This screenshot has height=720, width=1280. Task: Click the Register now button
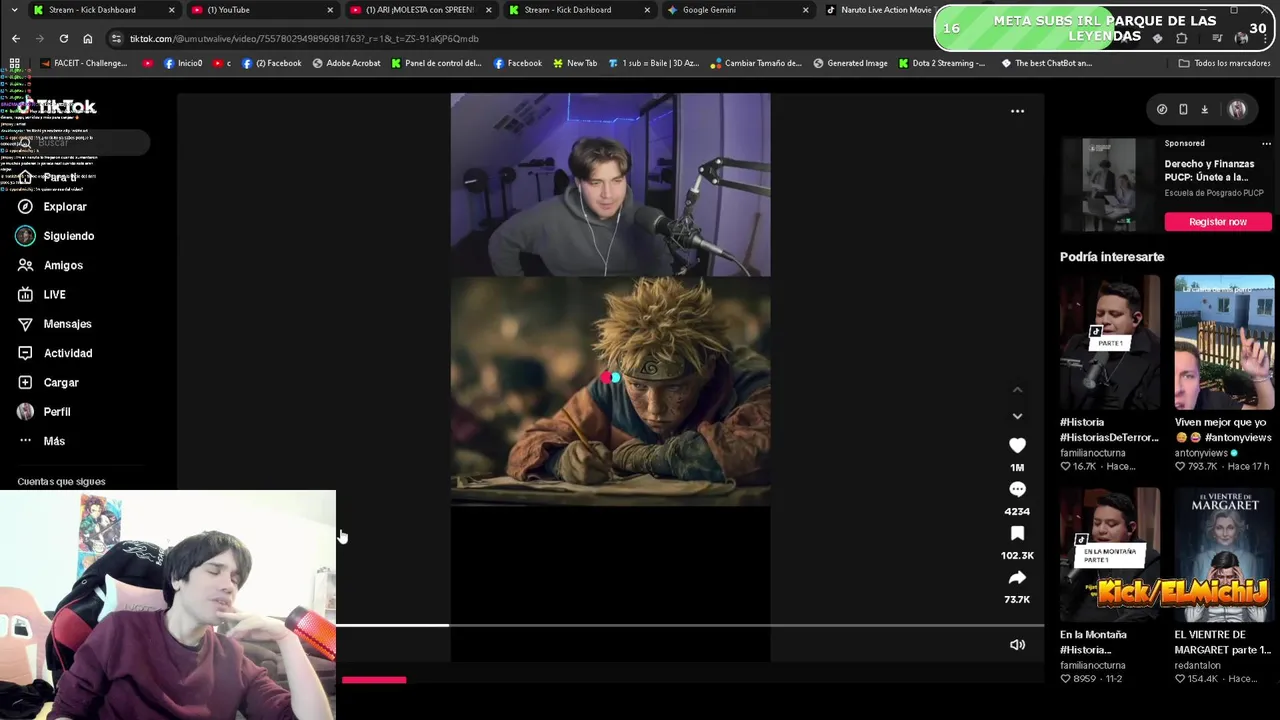[x=1218, y=222]
